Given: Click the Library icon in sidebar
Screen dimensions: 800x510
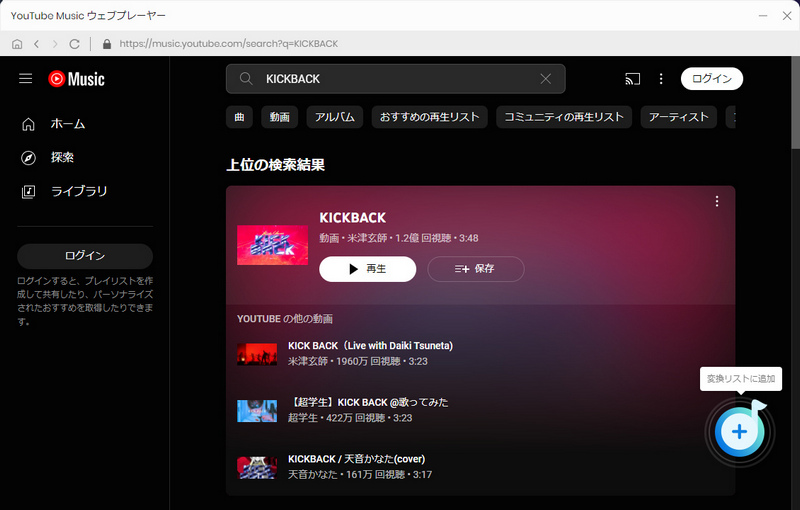Looking at the screenshot, I should pos(28,192).
